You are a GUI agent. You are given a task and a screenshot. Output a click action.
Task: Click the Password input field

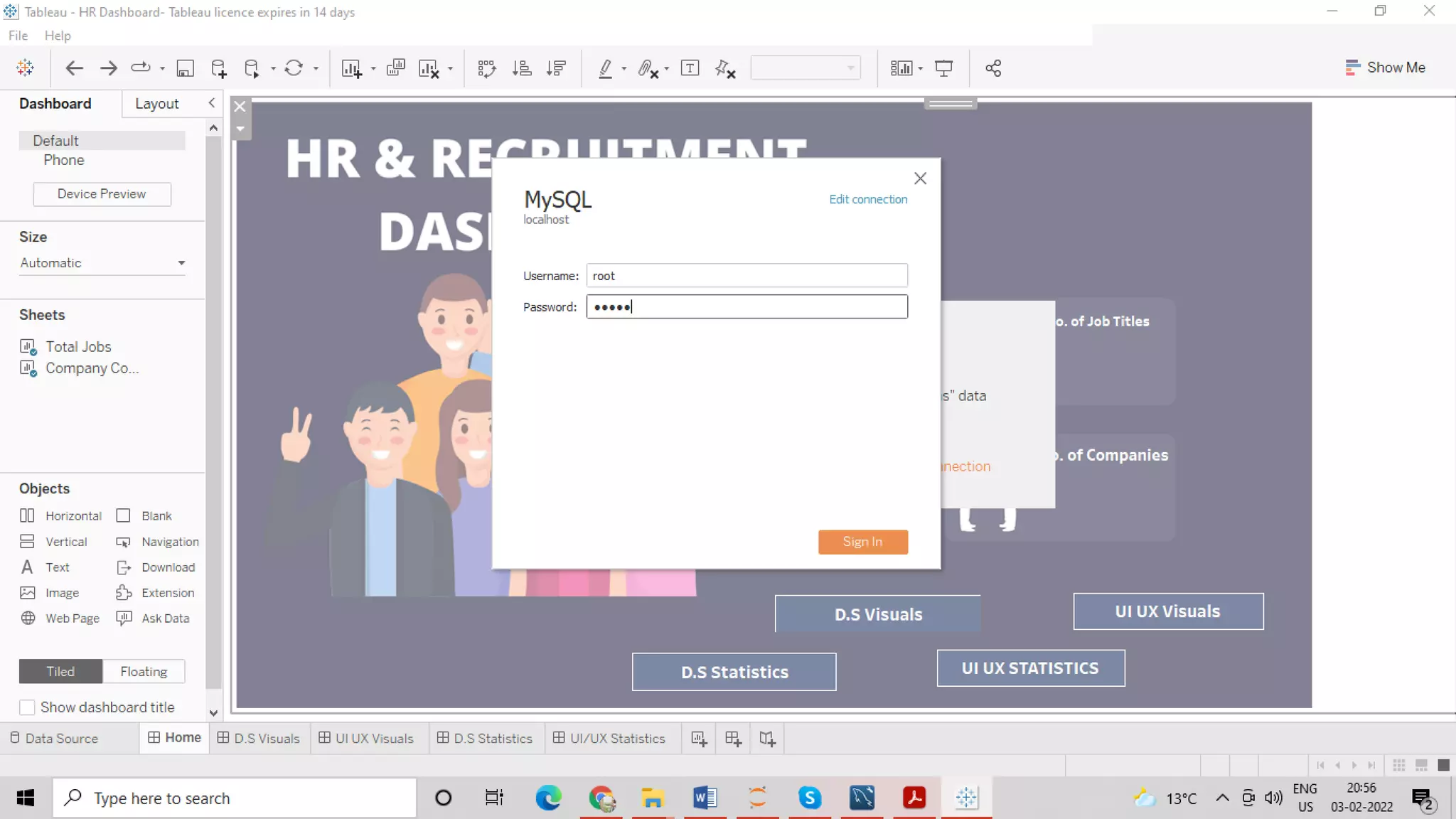(x=746, y=307)
